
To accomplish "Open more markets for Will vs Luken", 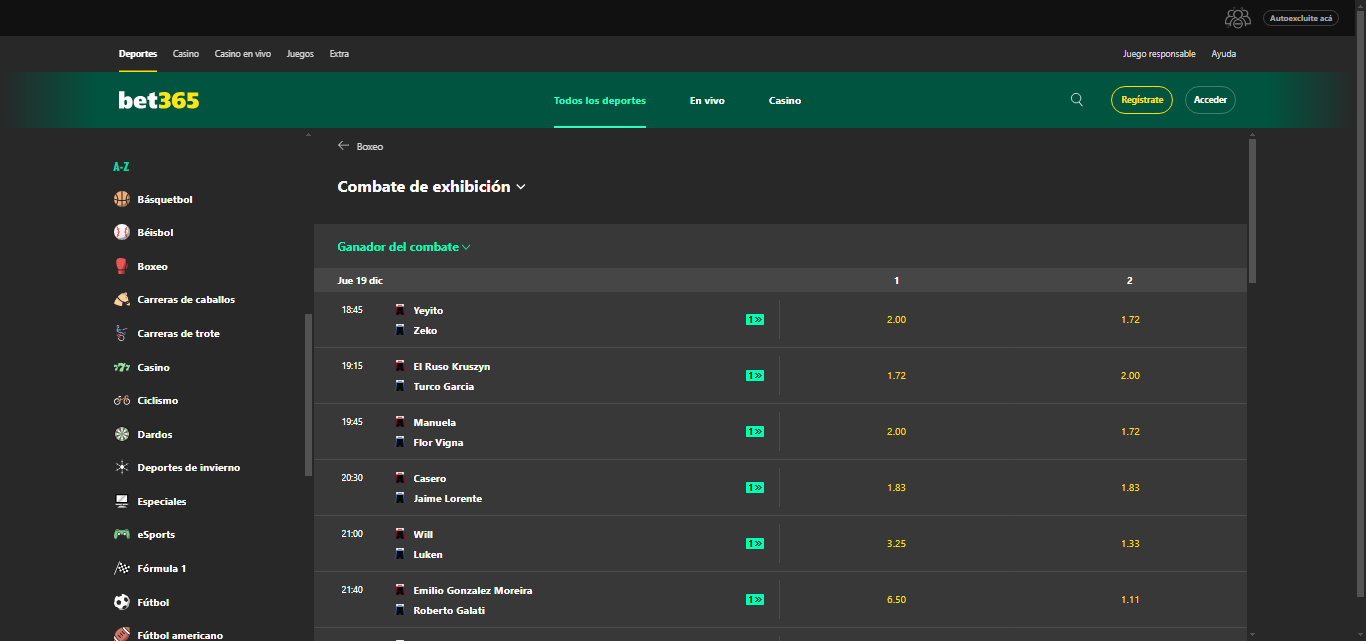I will point(755,544).
